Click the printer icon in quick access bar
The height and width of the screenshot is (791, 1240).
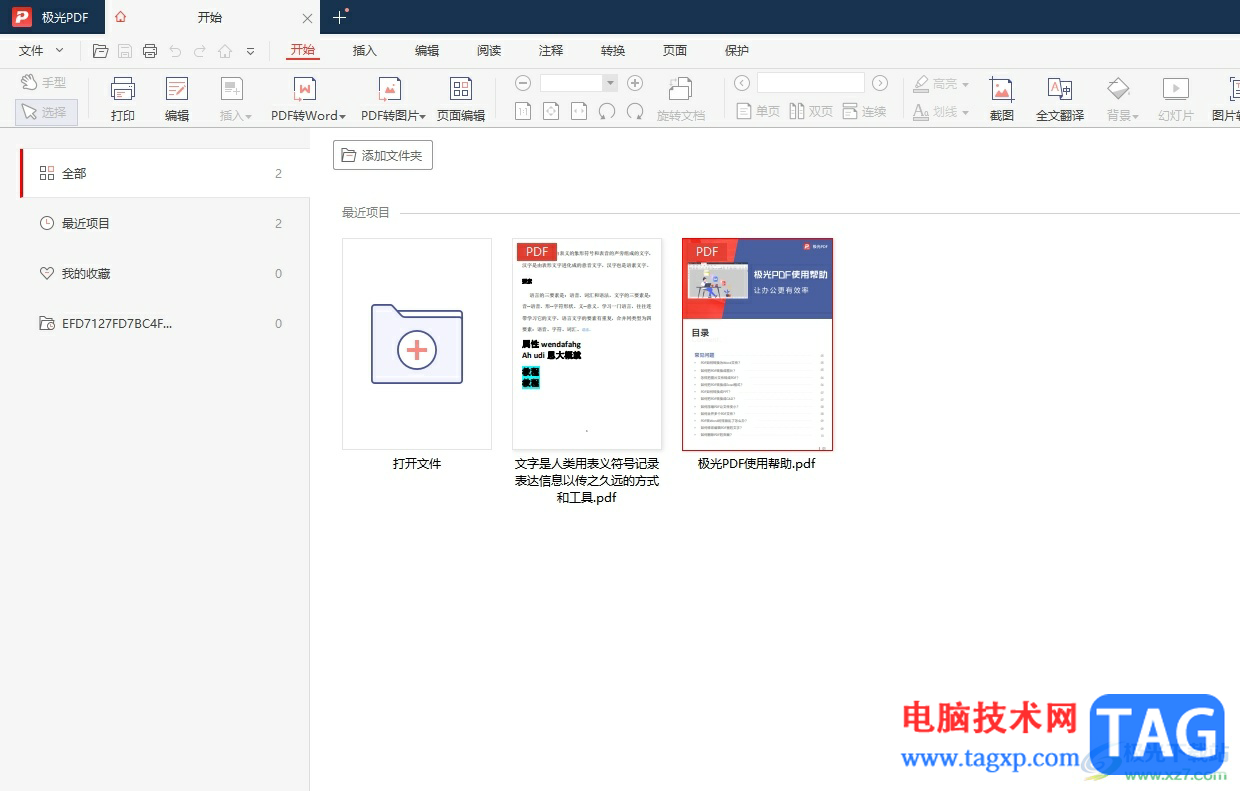point(150,51)
